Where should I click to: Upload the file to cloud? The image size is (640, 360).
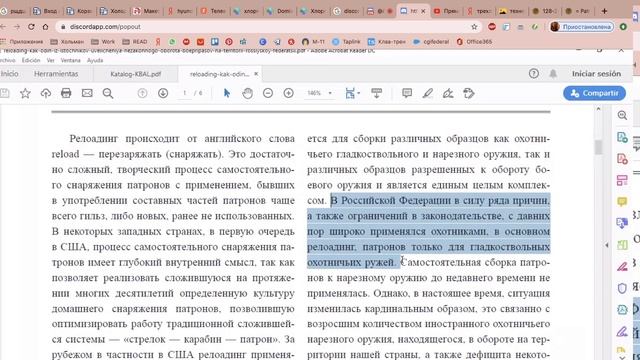pos(46,93)
